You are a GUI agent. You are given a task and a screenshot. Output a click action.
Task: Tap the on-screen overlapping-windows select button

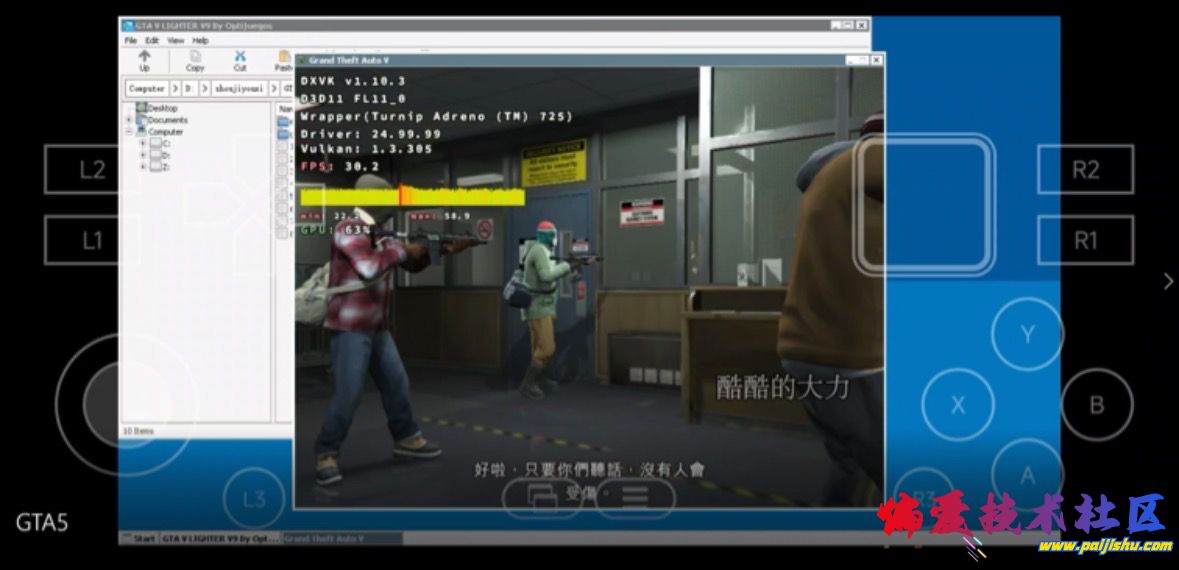[542, 495]
